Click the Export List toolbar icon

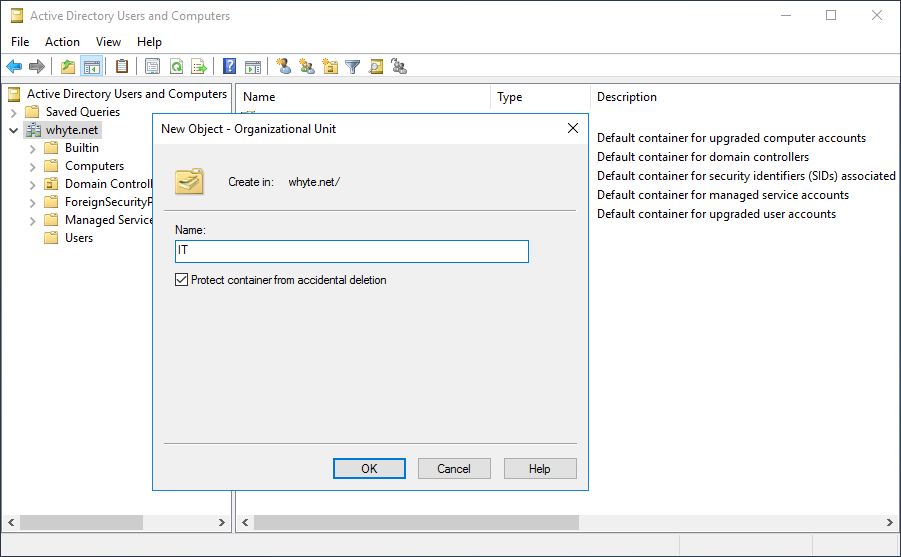coord(199,67)
